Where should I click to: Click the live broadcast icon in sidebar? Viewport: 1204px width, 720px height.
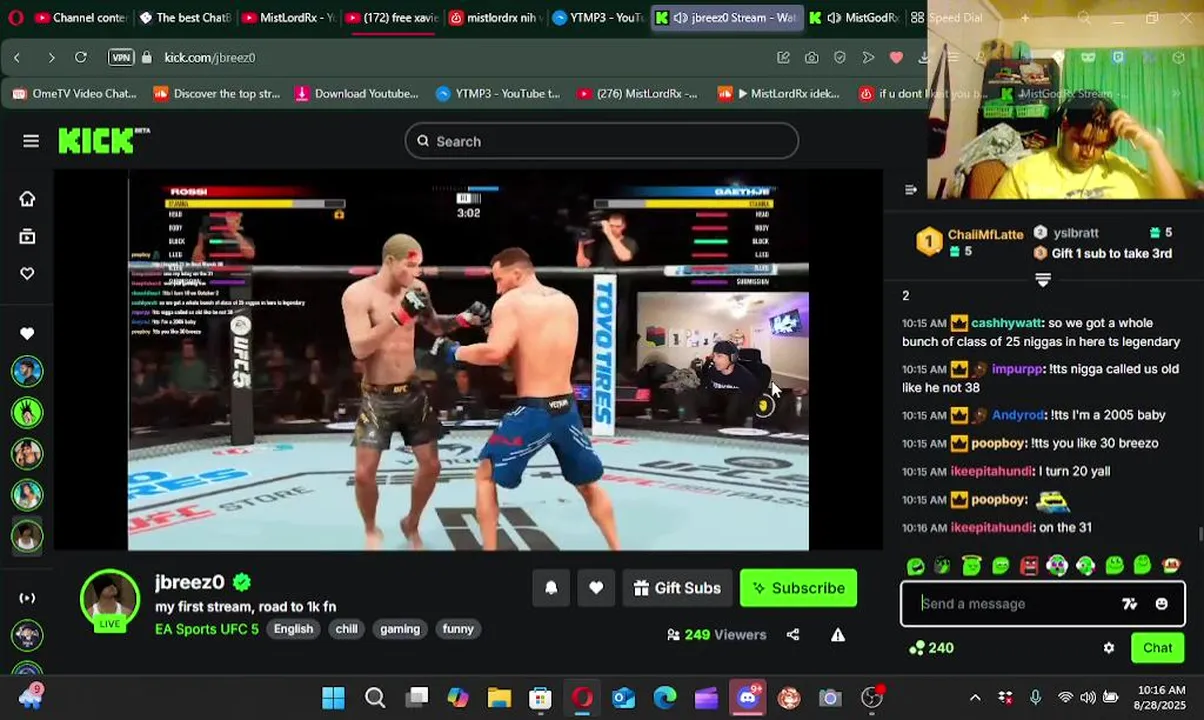pos(27,598)
